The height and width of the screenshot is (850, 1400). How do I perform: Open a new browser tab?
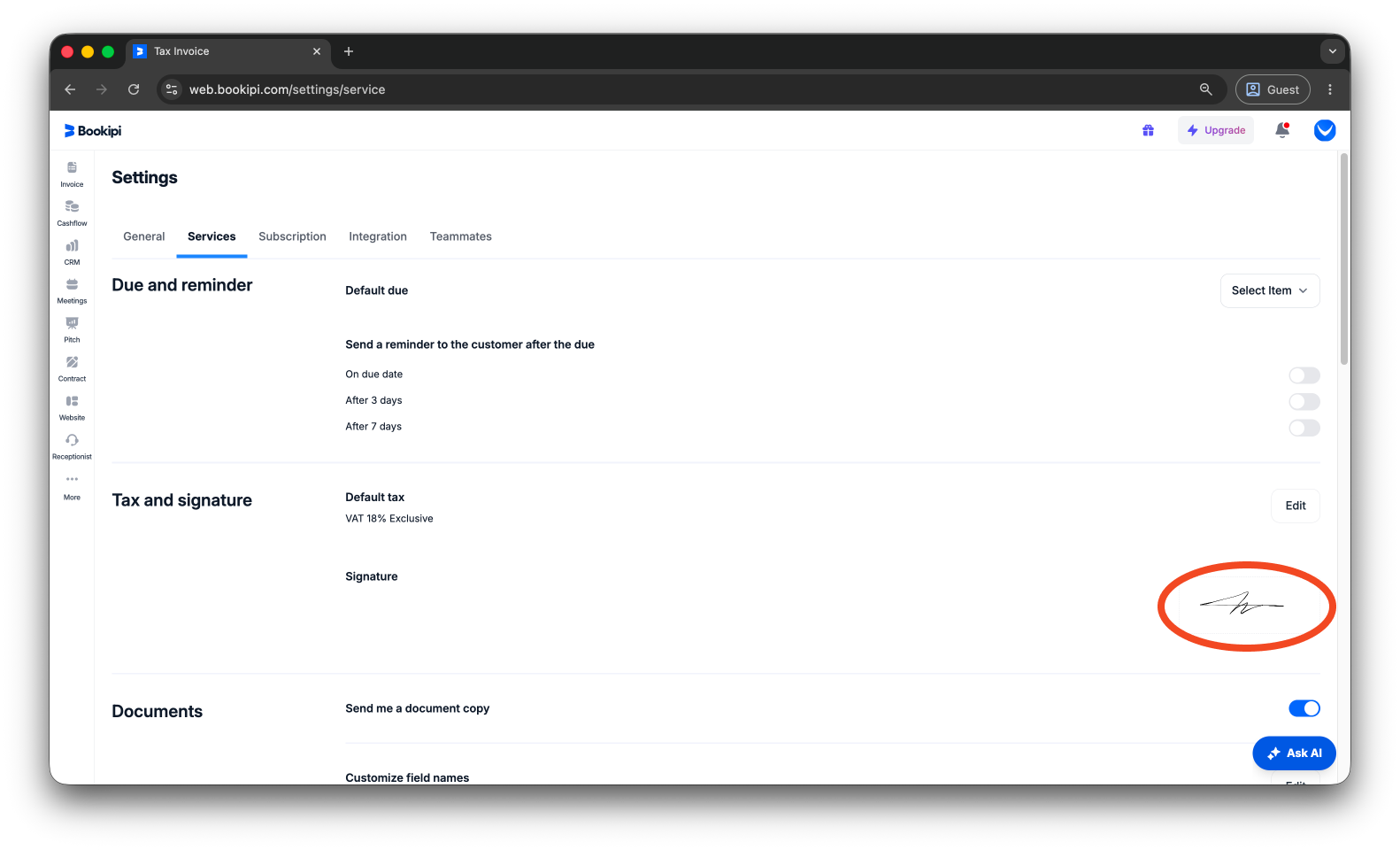(349, 51)
